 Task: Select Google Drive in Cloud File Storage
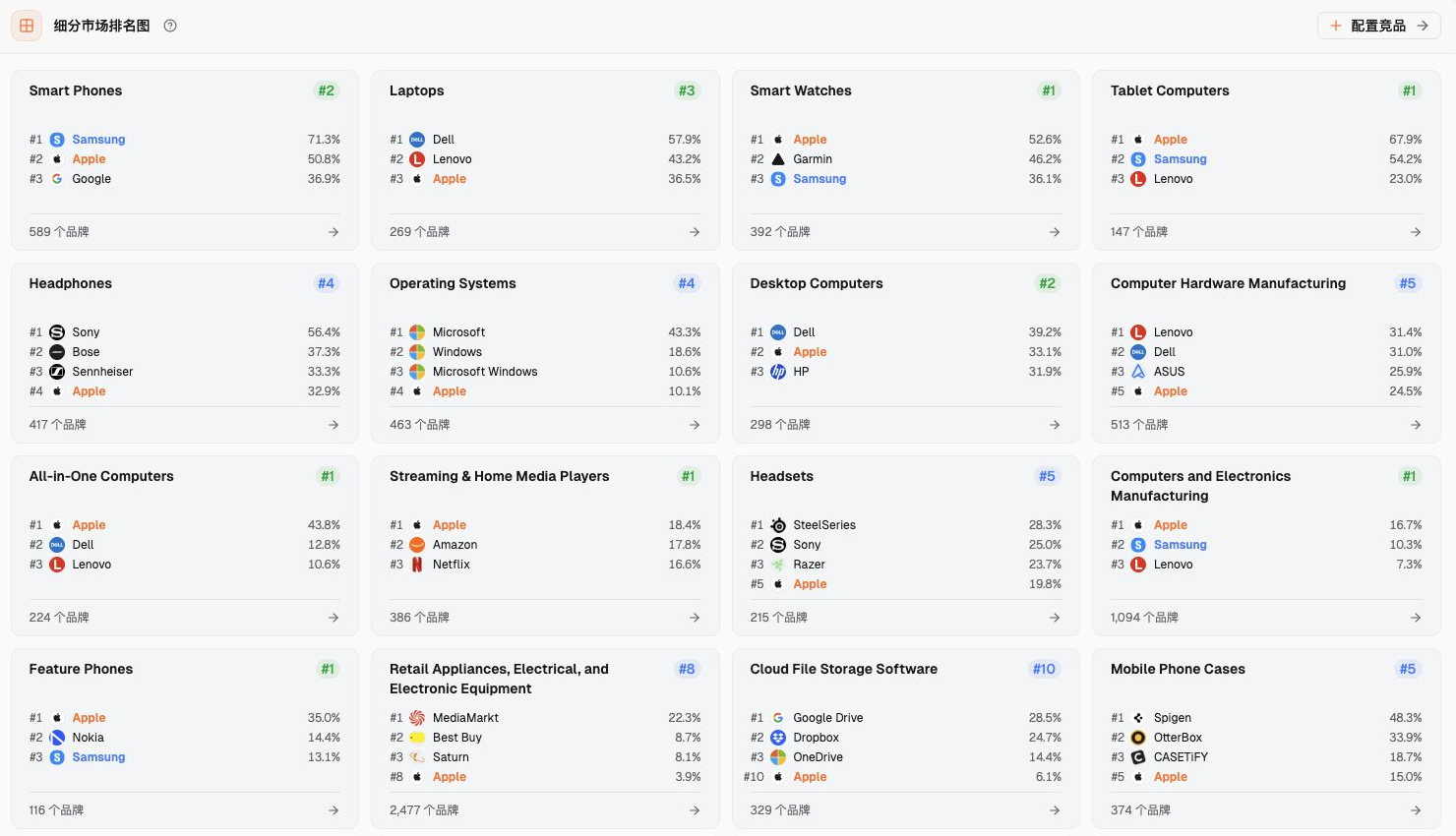click(828, 718)
